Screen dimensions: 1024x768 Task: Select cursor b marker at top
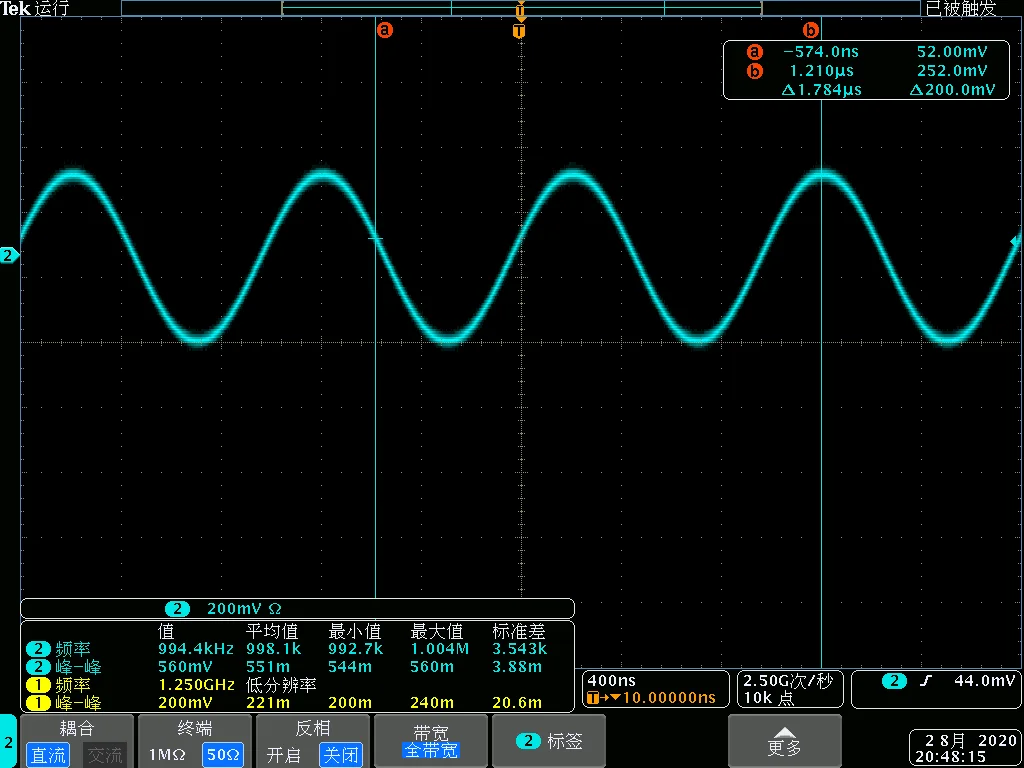point(811,30)
